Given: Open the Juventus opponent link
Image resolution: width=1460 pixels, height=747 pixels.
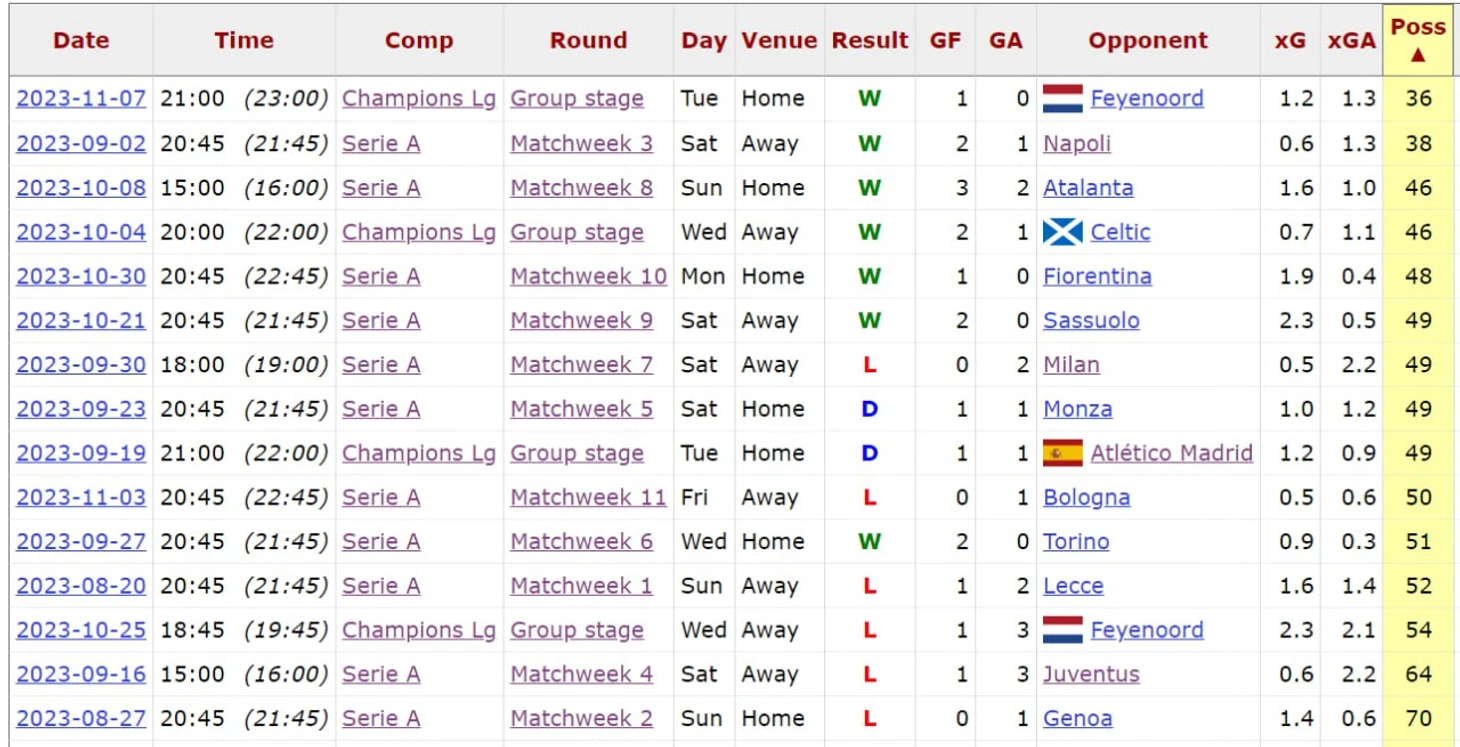Looking at the screenshot, I should pyautogui.click(x=1091, y=674).
